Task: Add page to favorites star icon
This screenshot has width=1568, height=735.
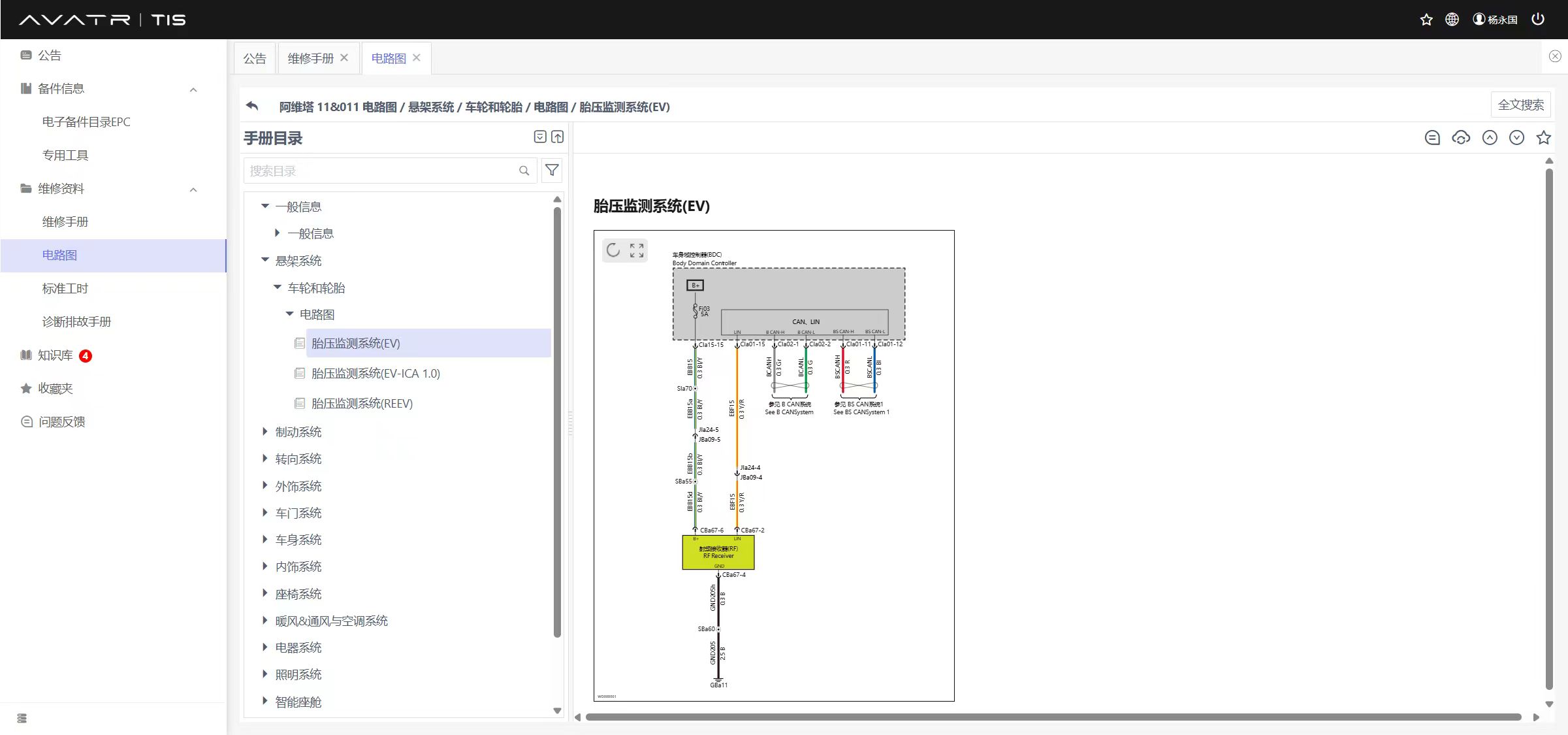Action: click(1543, 138)
